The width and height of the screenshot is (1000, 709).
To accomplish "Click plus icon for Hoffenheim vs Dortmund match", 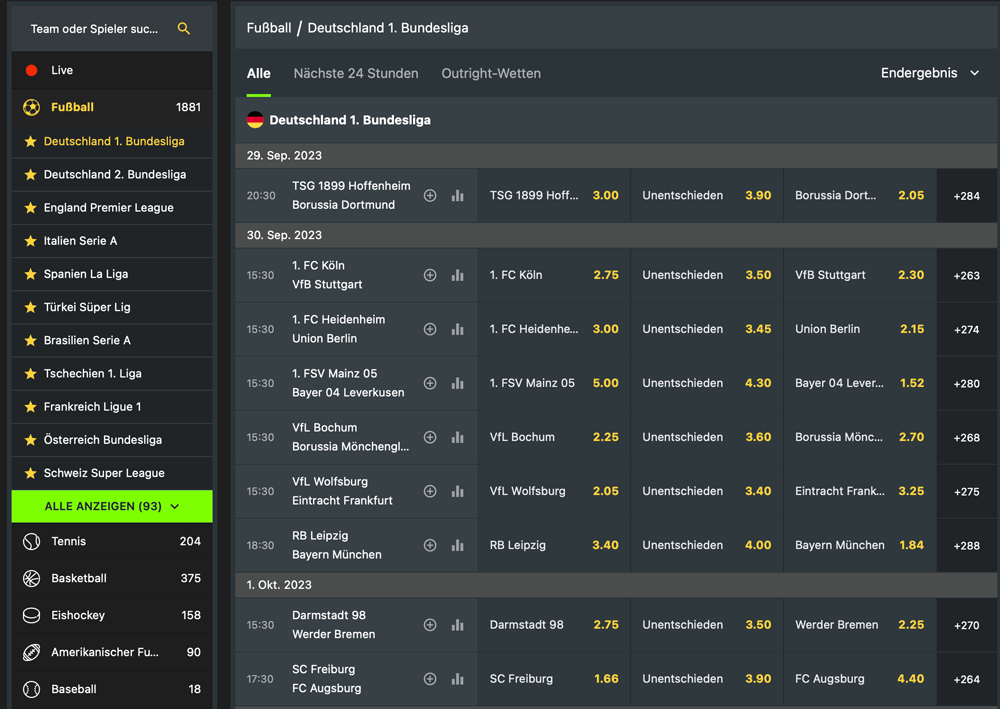I will point(430,196).
